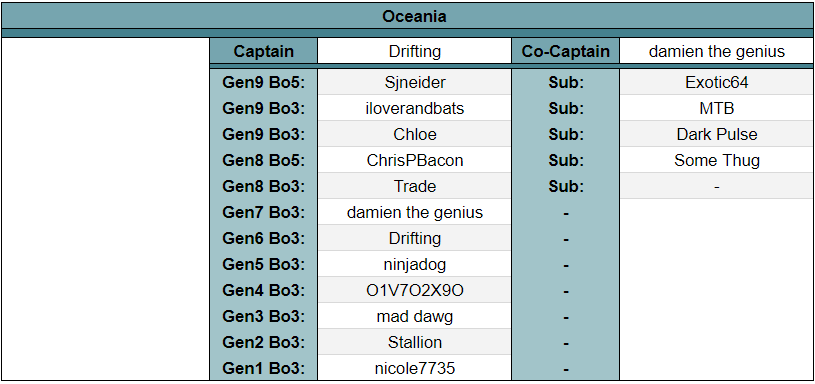Select player ninjadog in Gen5 Bo3

(415, 264)
